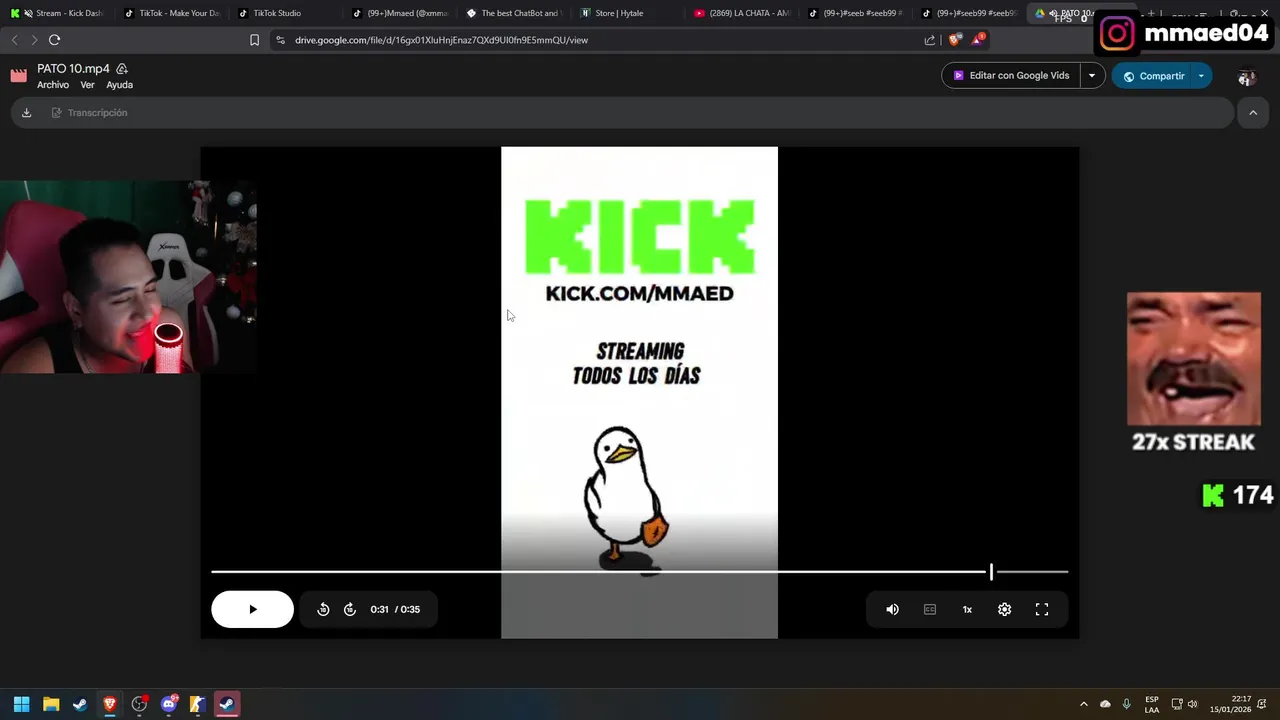The height and width of the screenshot is (720, 1280).
Task: Open the taskbar volume control
Action: click(x=1192, y=704)
